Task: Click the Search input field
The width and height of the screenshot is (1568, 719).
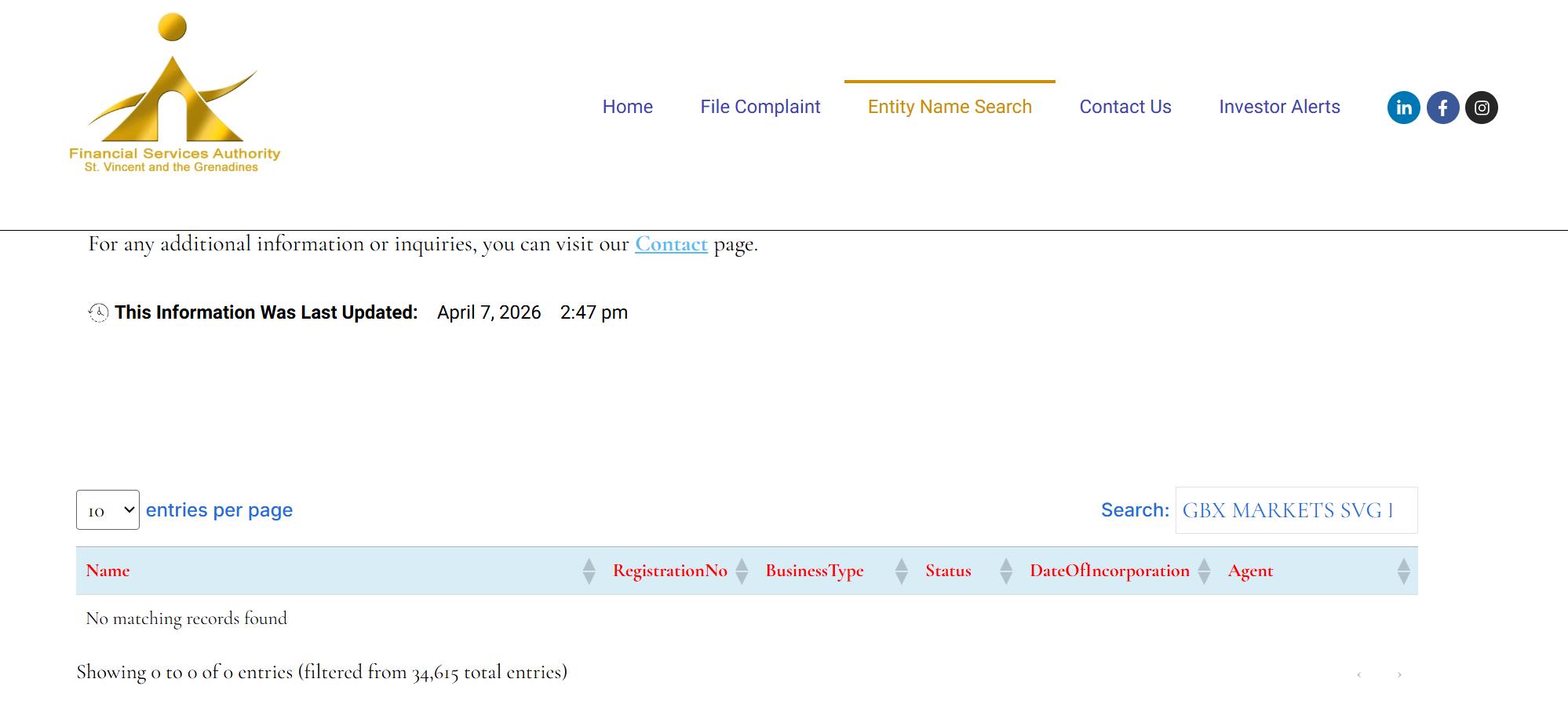Action: pyautogui.click(x=1296, y=510)
